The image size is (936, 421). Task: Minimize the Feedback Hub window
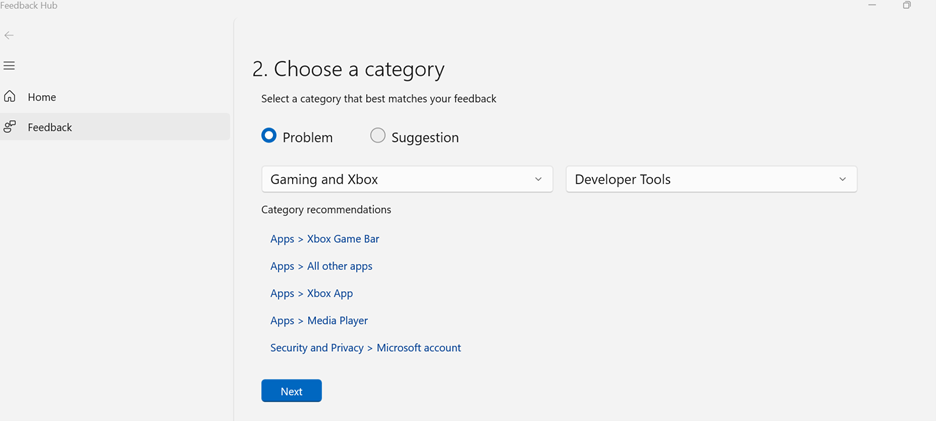[x=873, y=5]
